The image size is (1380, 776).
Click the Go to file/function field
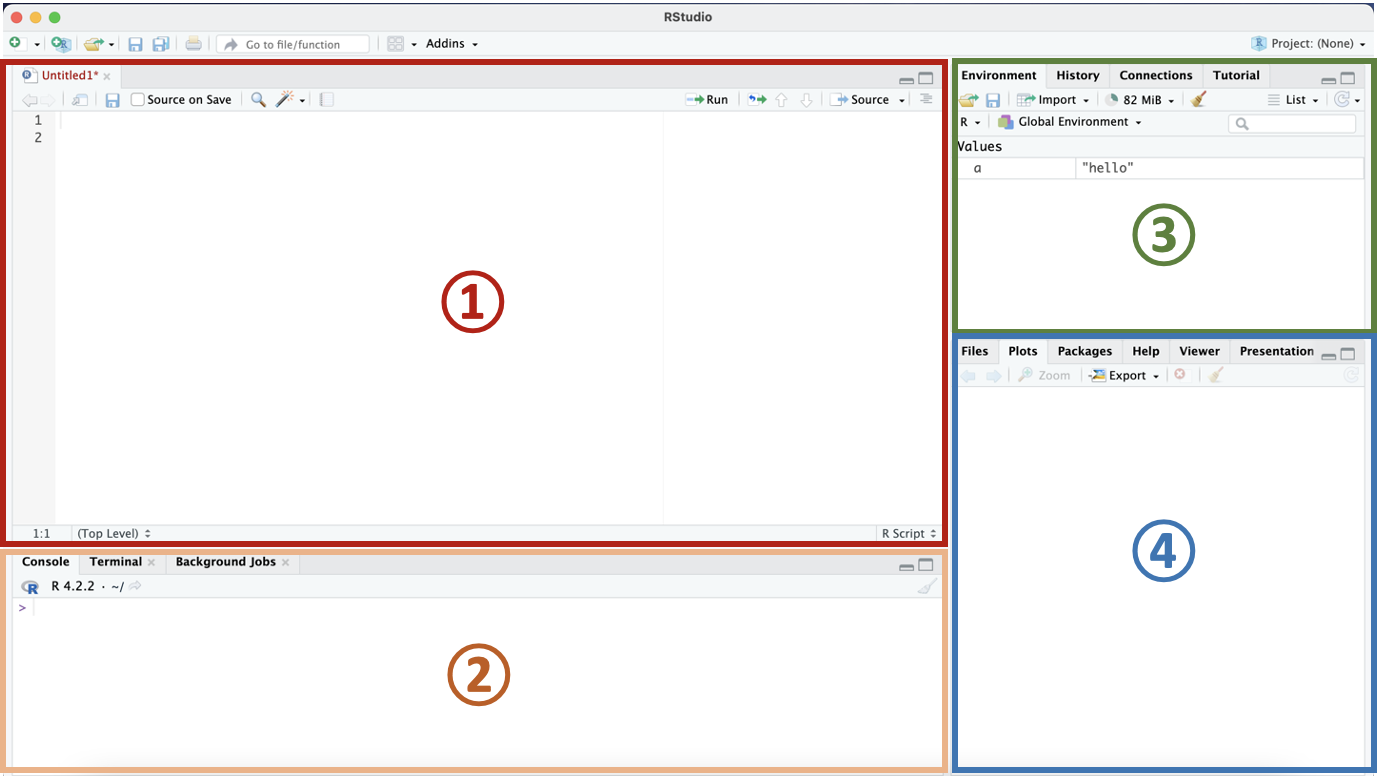(x=293, y=44)
